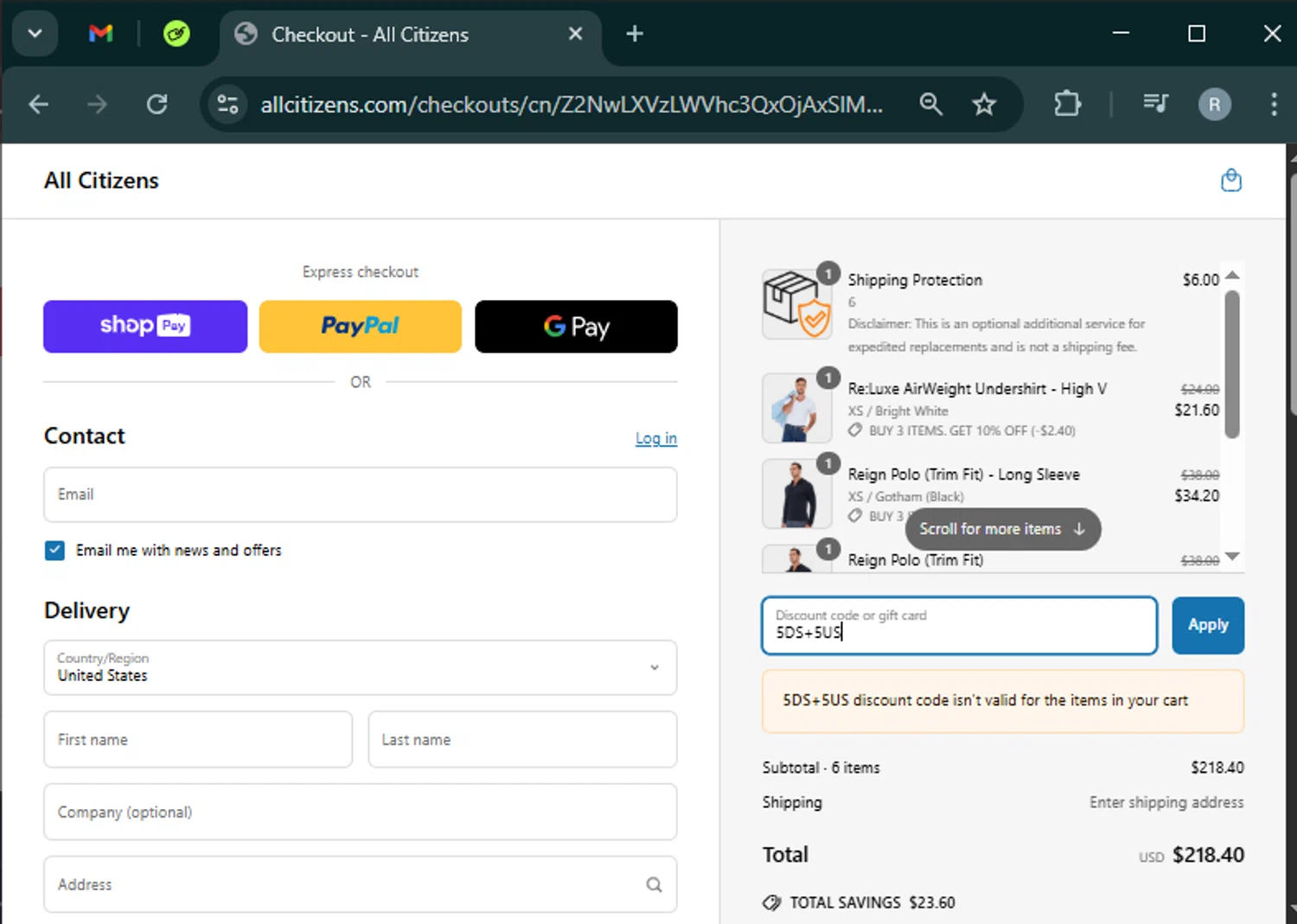1297x924 pixels.
Task: Click the $218.40 total amount
Action: pos(1208,855)
